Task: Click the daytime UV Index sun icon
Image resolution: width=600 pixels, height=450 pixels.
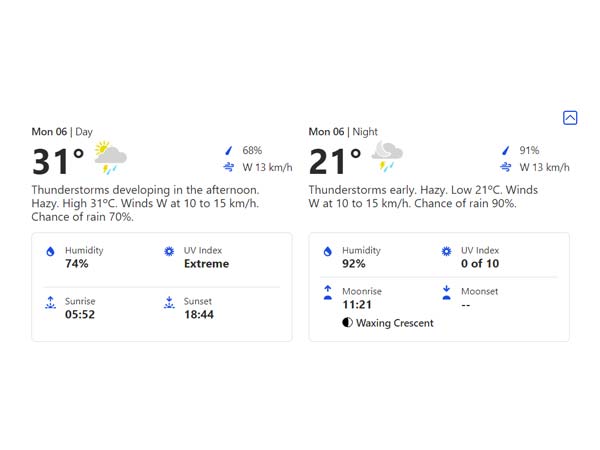Action: (x=169, y=252)
